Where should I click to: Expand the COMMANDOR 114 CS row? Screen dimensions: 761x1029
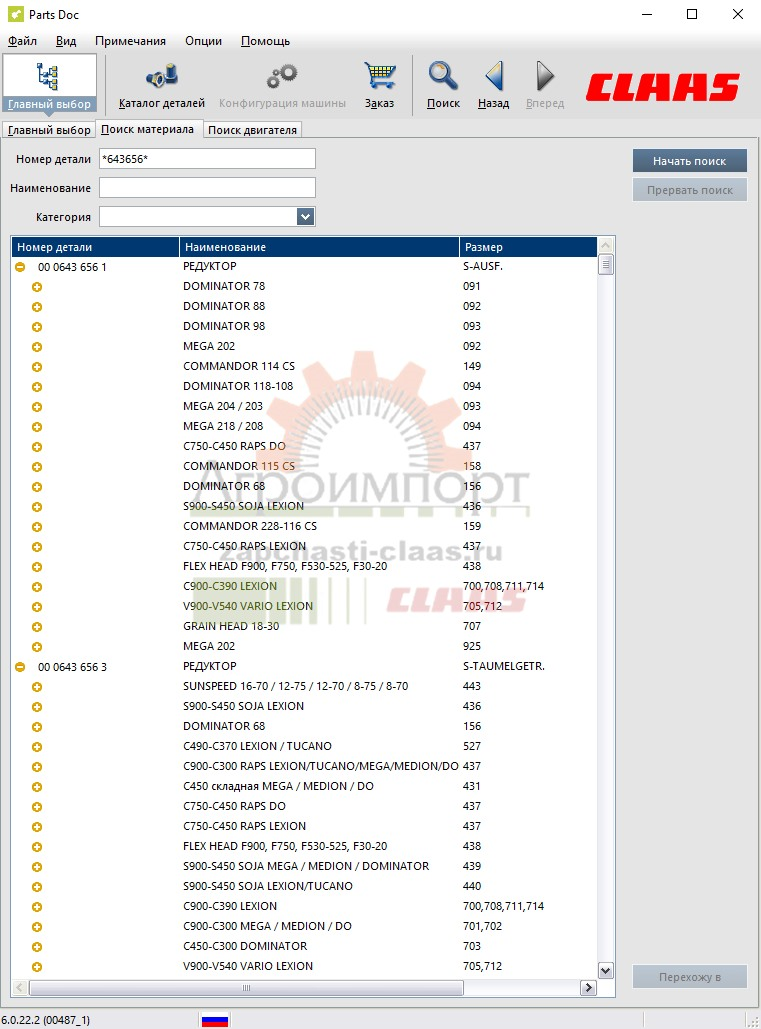tap(37, 367)
